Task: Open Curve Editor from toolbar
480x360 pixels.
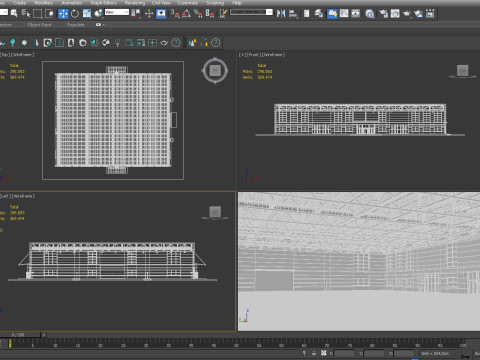Action: (344, 14)
